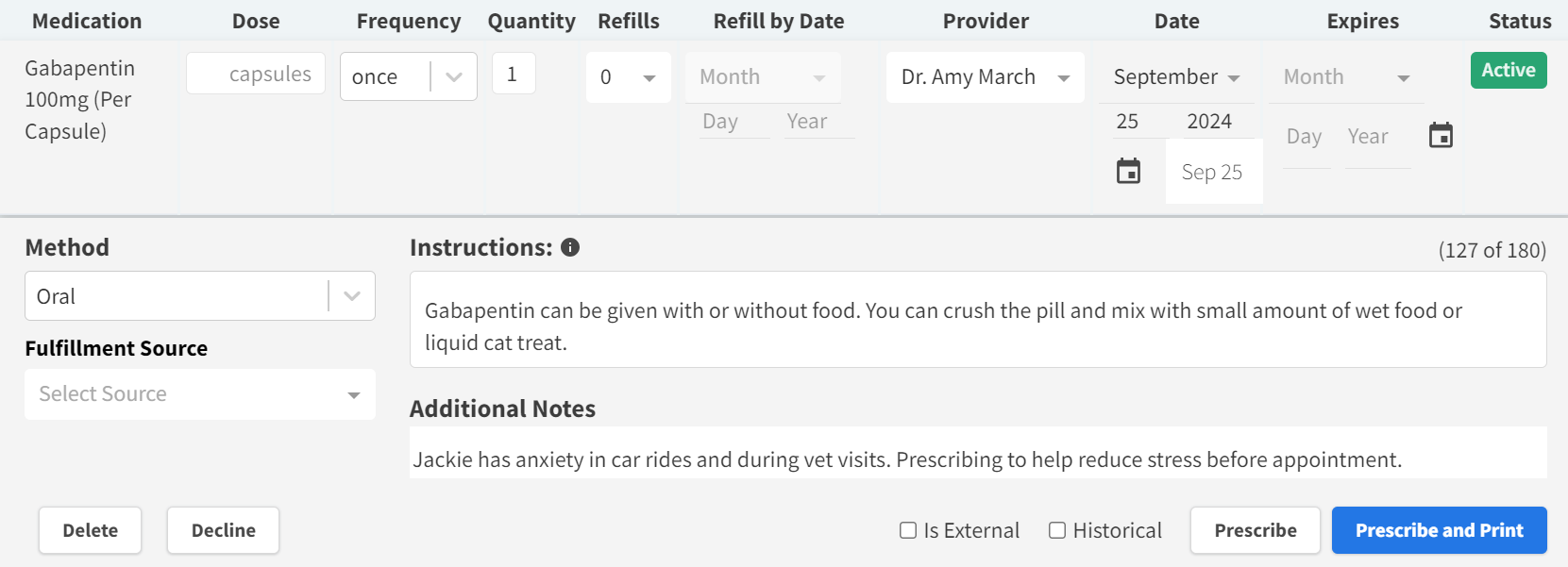Expand the Refills dropdown
The width and height of the screenshot is (1568, 567).
[628, 76]
